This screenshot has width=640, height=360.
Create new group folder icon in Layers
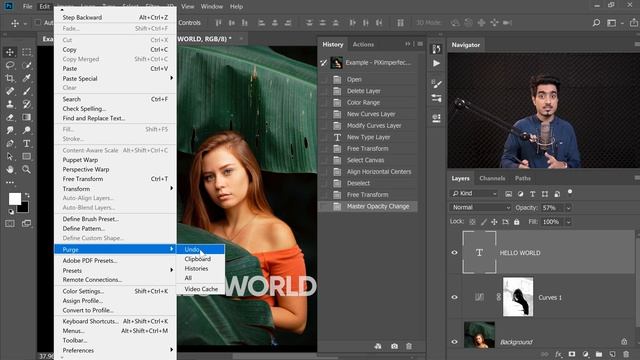(599, 354)
